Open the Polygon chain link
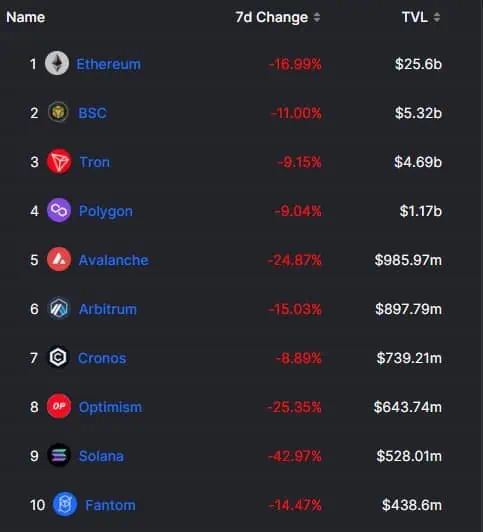 106,211
